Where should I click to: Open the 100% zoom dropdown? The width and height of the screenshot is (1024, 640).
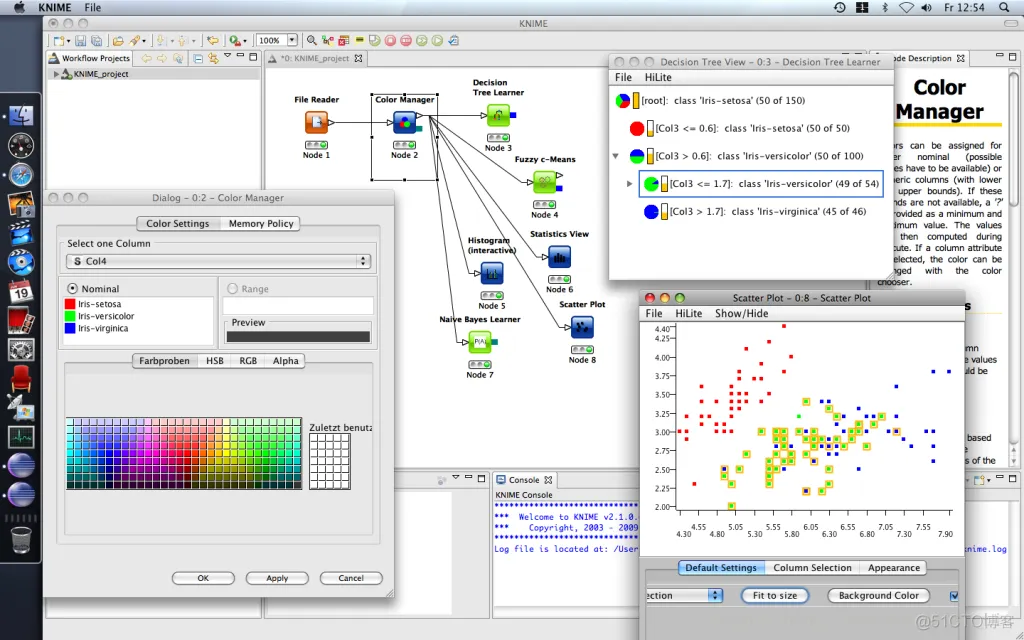pyautogui.click(x=292, y=40)
